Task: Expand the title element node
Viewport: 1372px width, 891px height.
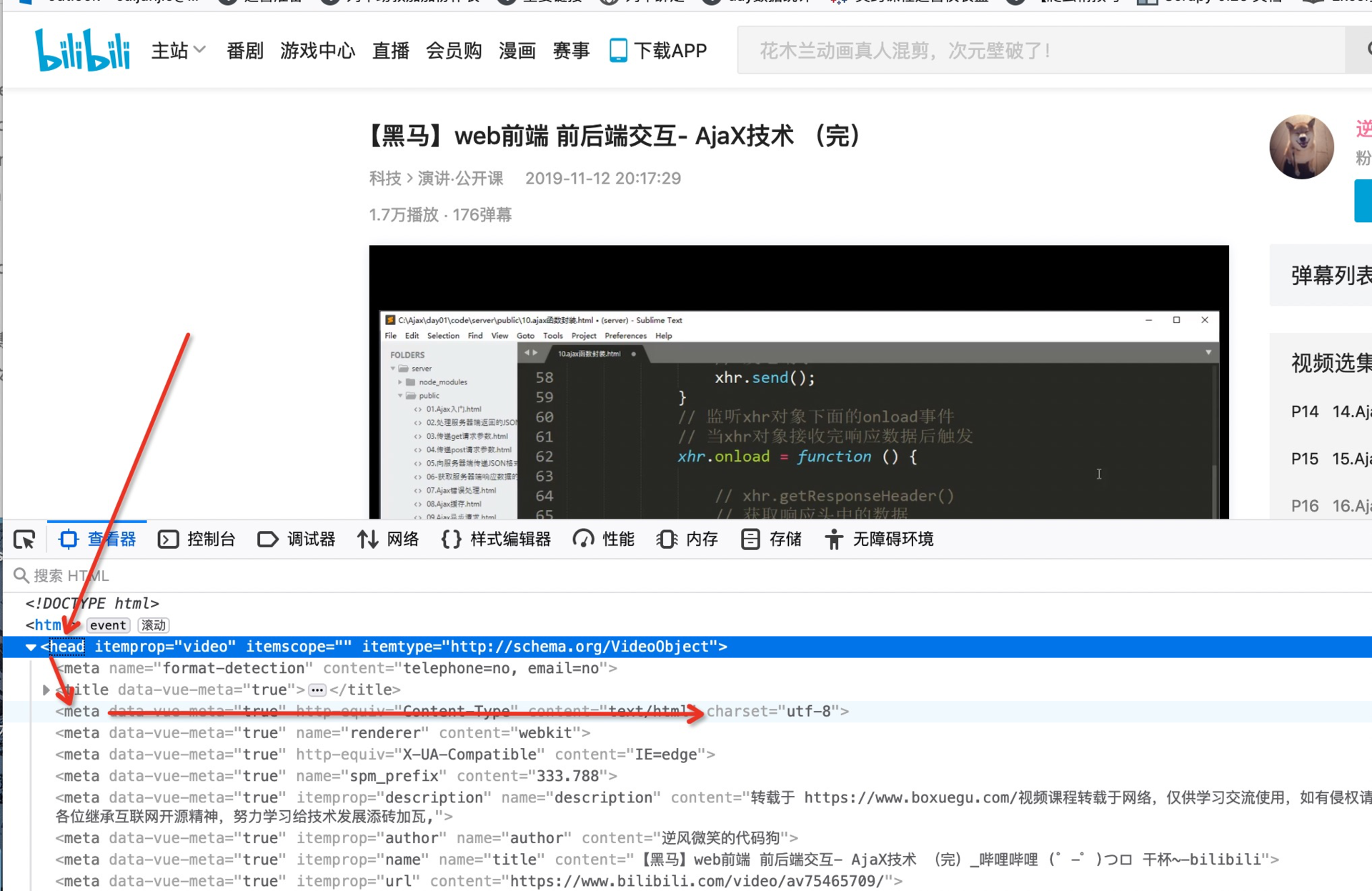Action: (46, 690)
